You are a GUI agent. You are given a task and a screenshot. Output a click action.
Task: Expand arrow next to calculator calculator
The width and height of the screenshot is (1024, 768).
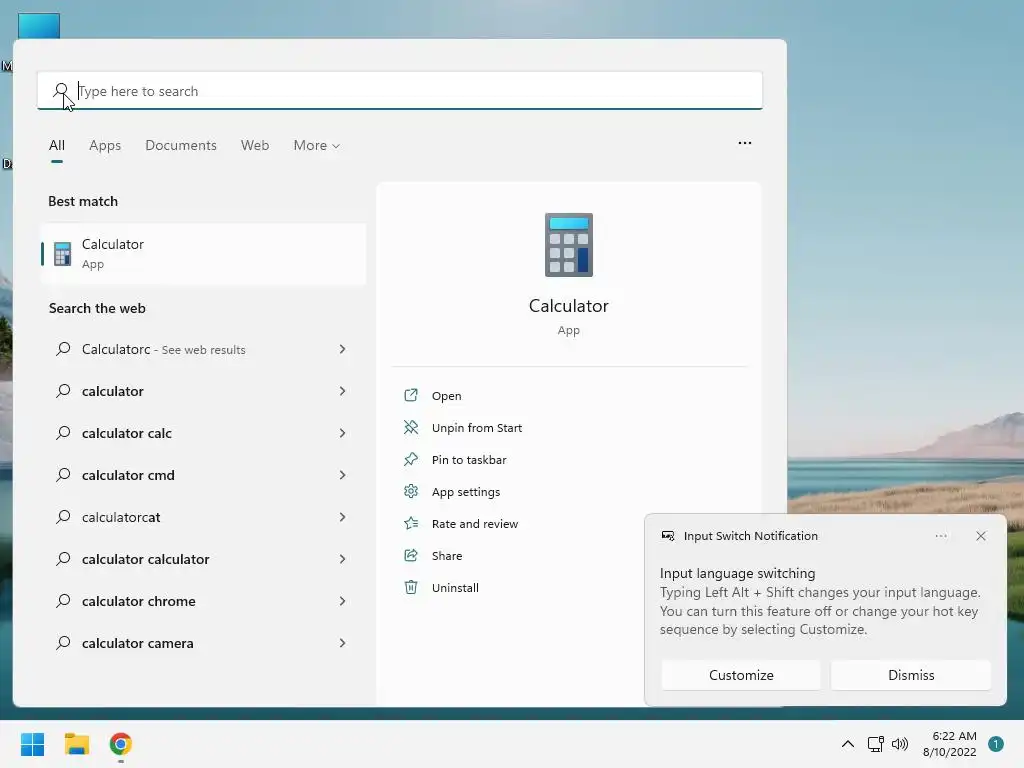342,559
